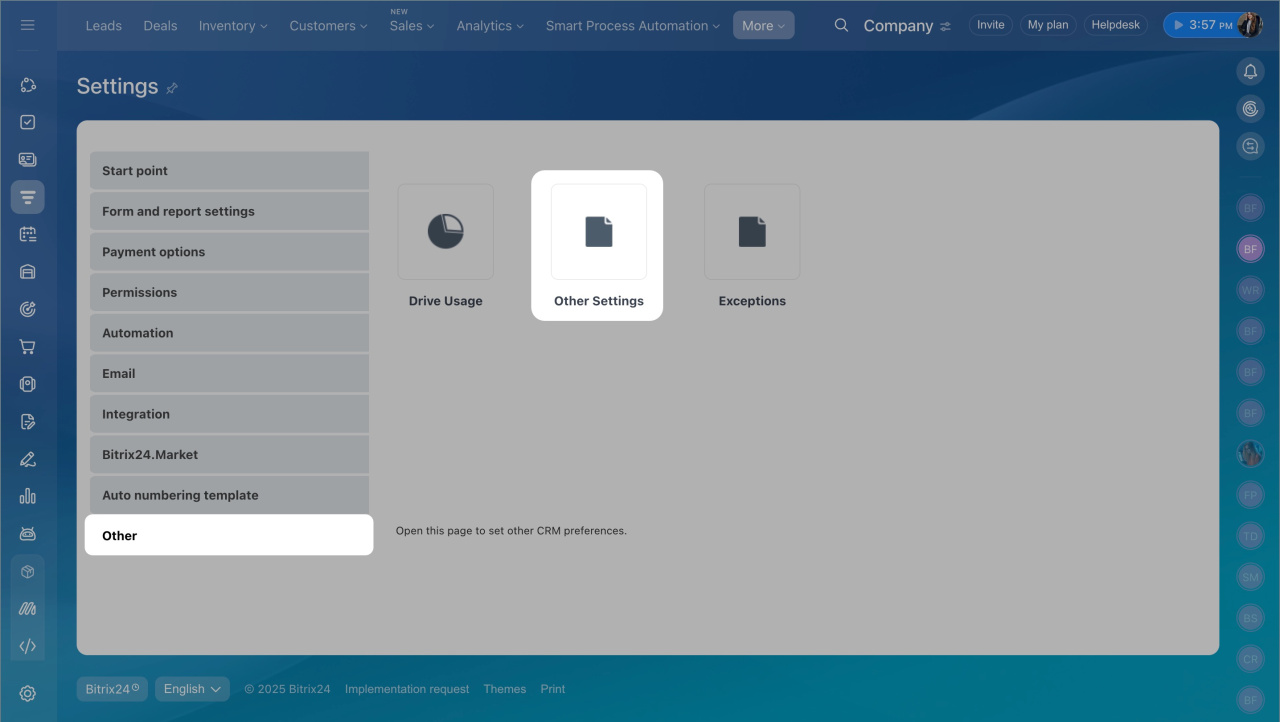Click the Implementation request link
Viewport: 1280px width, 722px height.
[x=407, y=689]
